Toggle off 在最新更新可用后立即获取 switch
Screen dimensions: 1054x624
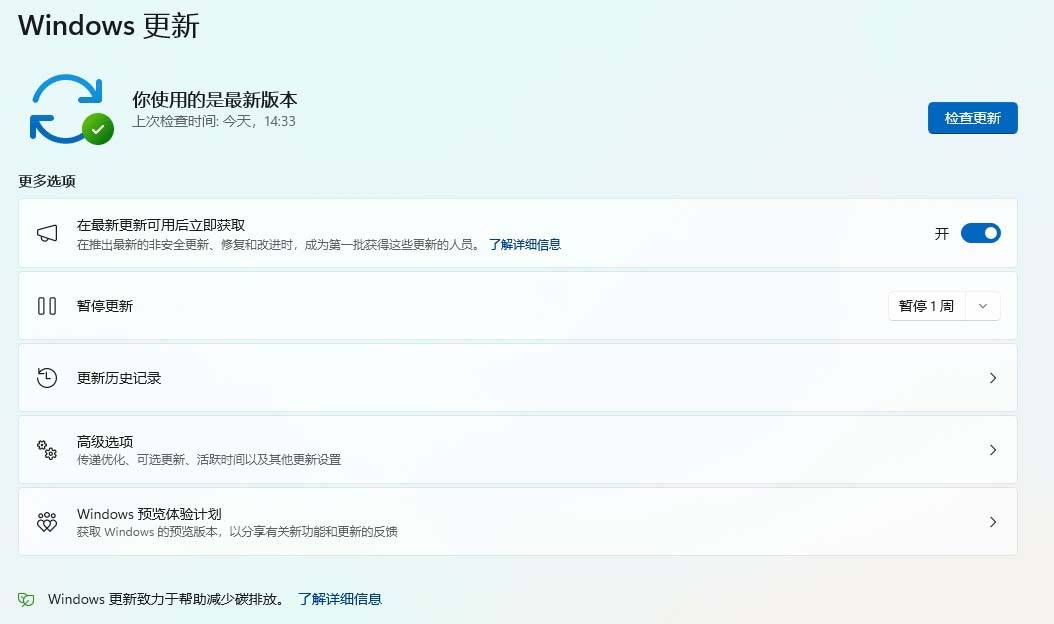[981, 233]
